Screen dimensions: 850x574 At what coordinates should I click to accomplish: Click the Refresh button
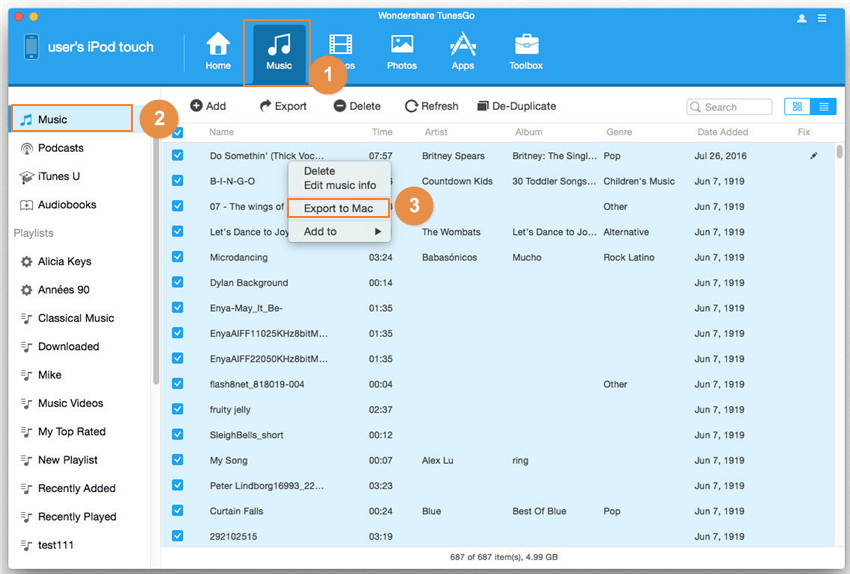[431, 106]
